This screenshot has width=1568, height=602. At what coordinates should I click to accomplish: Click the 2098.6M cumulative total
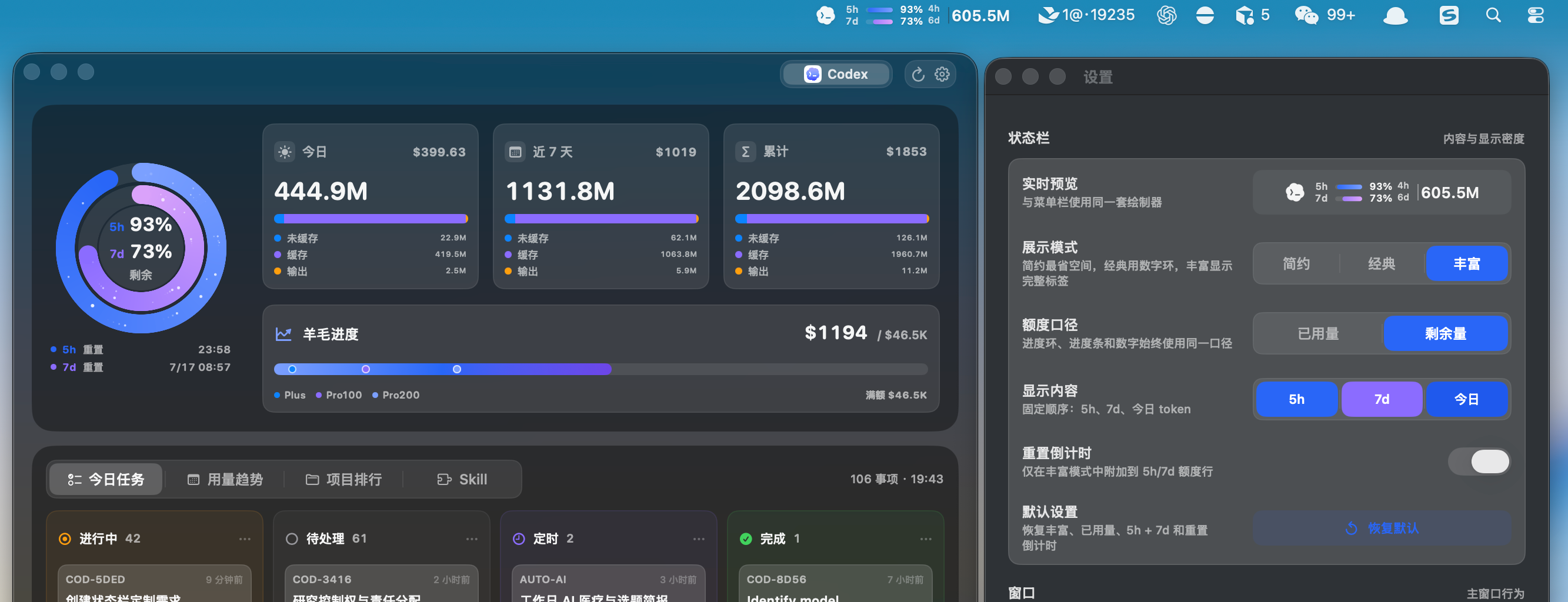(790, 191)
